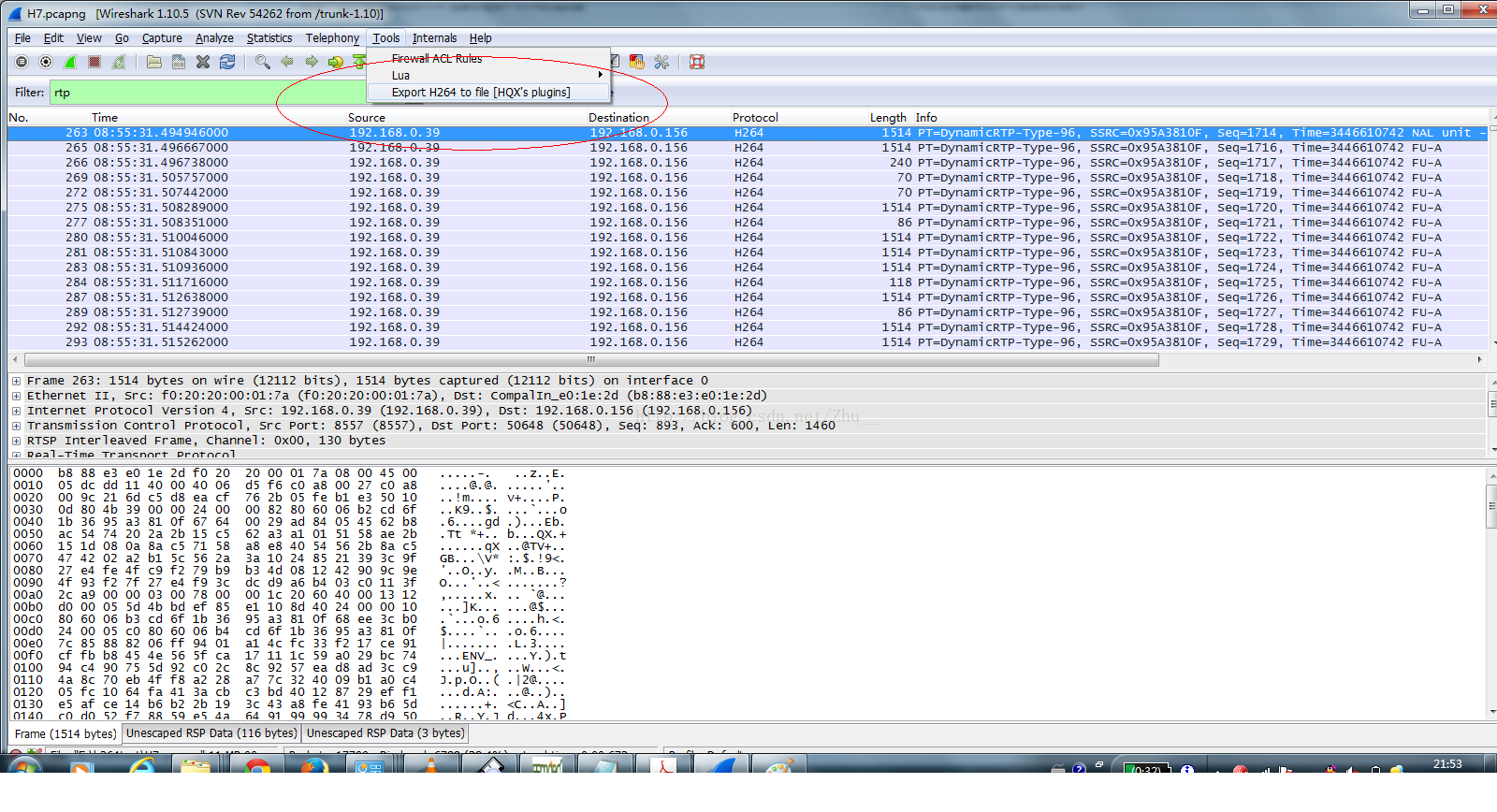Stop the running capture

point(94,62)
